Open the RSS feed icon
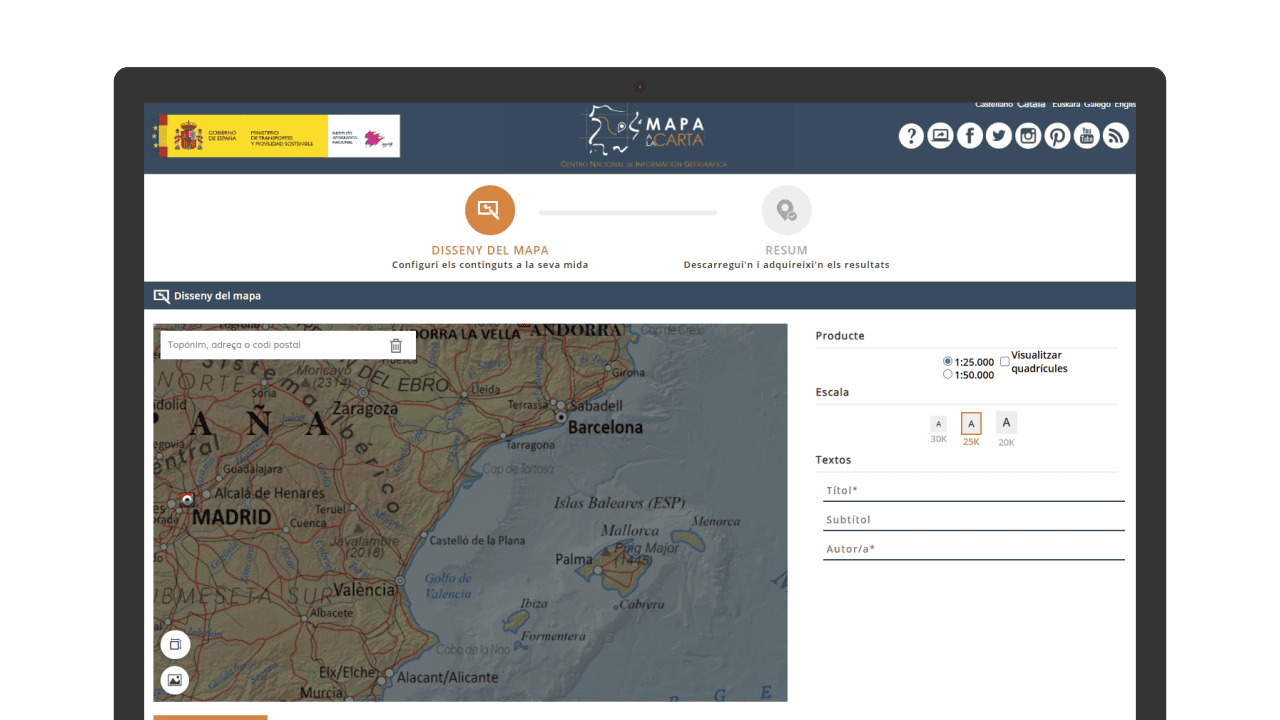The width and height of the screenshot is (1280, 720). pos(1116,136)
